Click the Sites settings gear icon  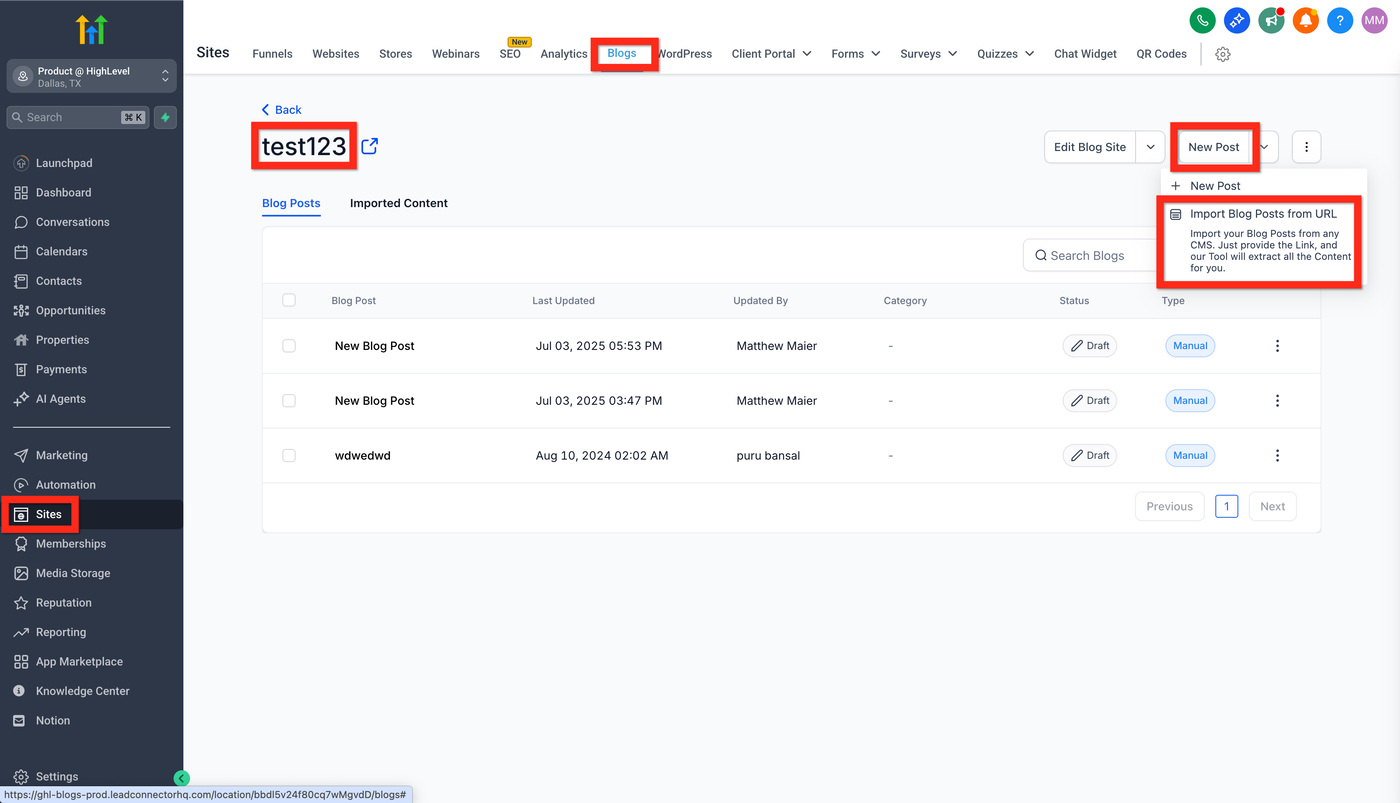coord(1222,54)
